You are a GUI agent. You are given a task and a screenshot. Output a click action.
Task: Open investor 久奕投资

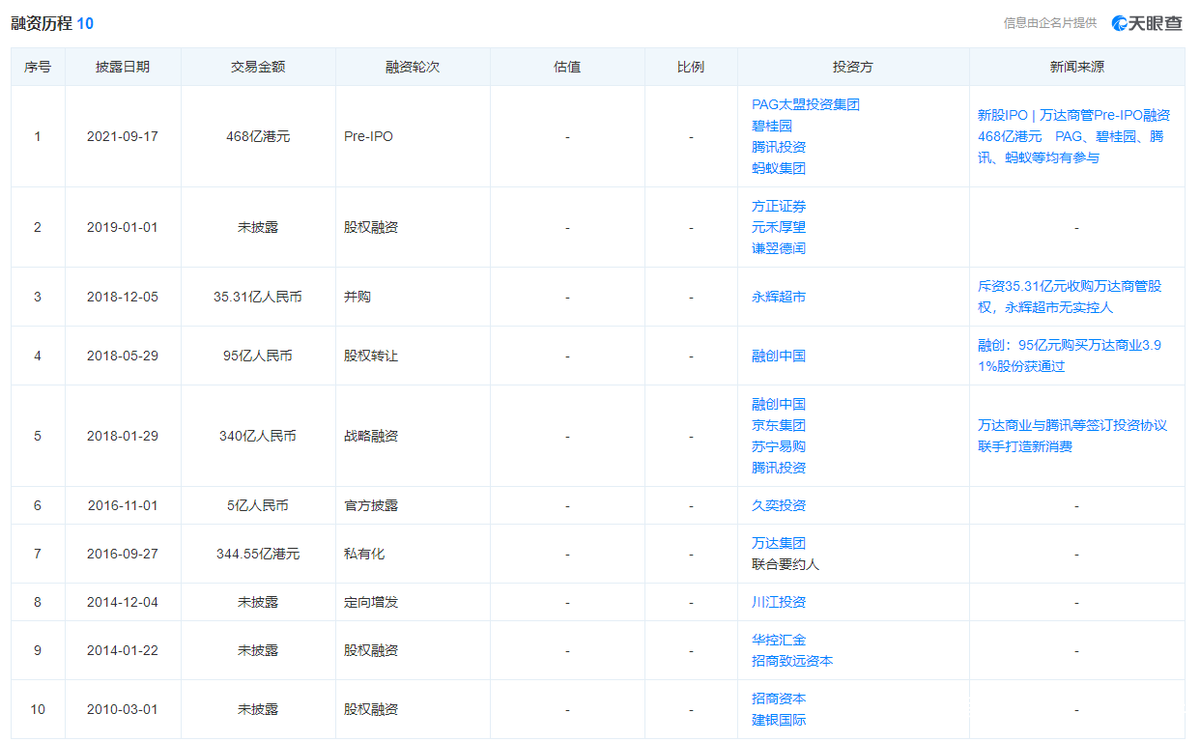[x=779, y=506]
